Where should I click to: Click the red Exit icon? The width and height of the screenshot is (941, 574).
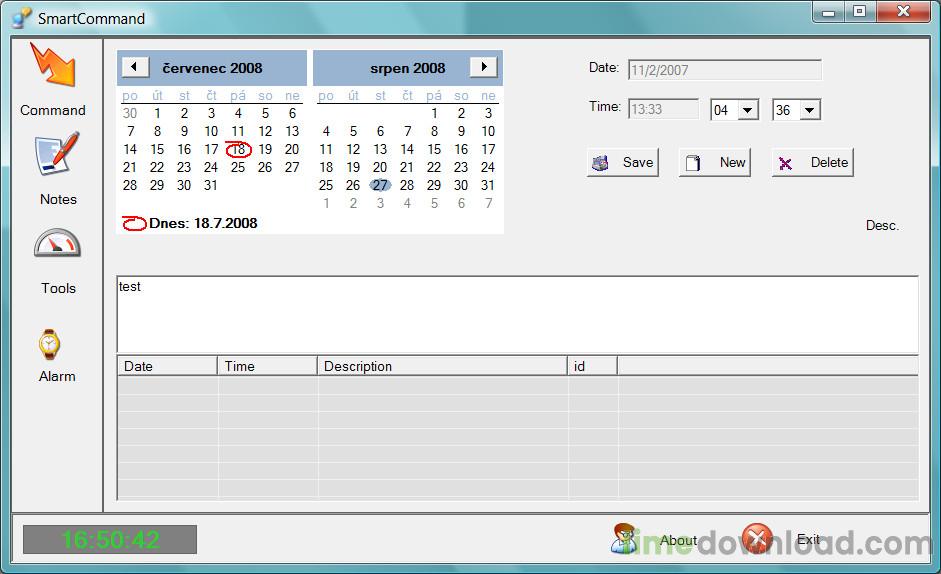[758, 539]
